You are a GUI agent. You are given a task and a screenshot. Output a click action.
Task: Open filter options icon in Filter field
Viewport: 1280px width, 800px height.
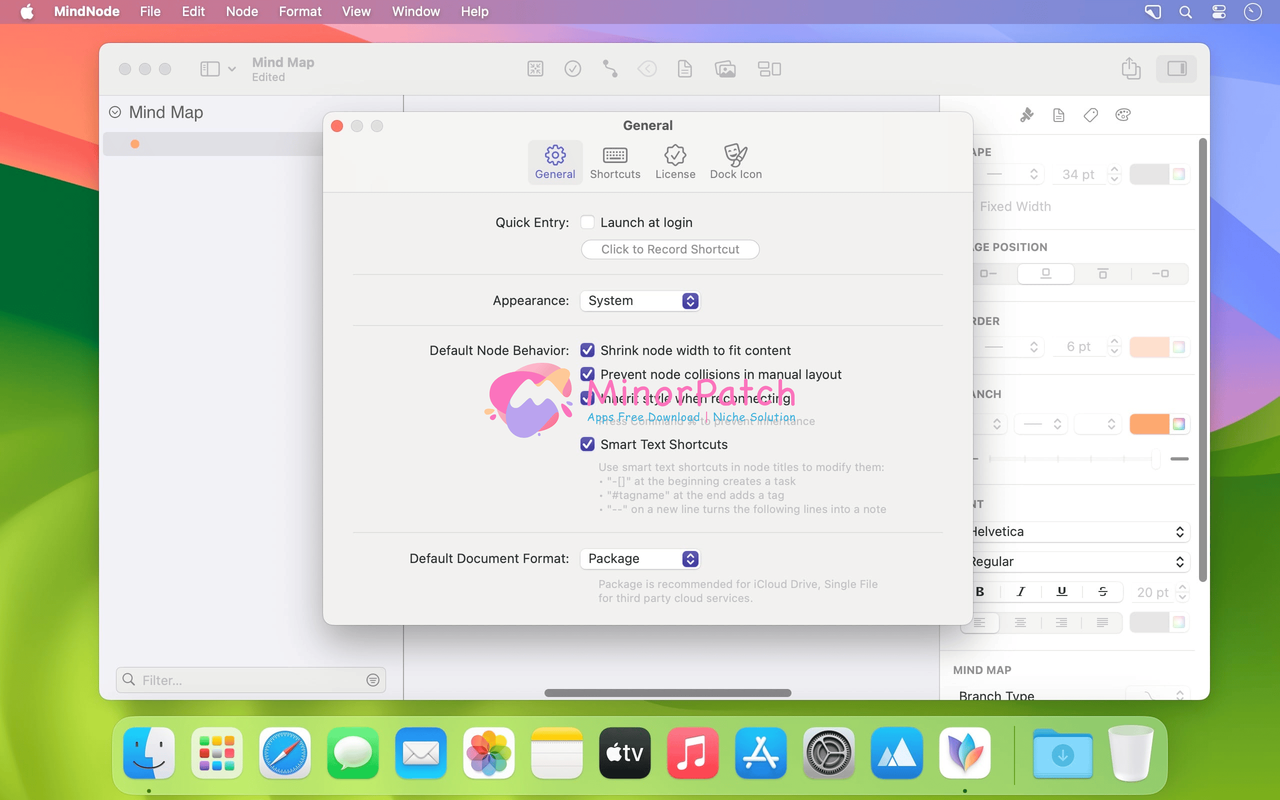tap(373, 680)
